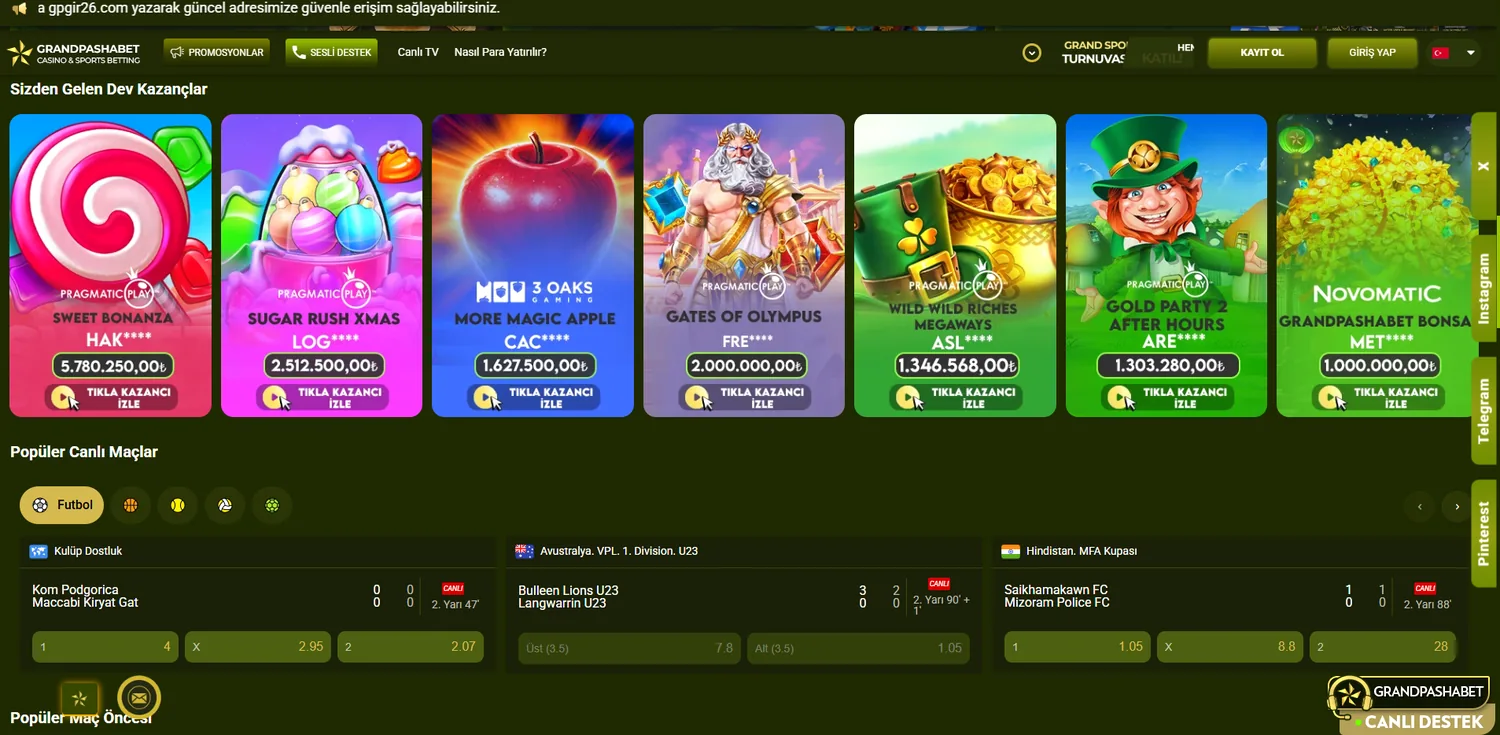This screenshot has width=1500, height=735.
Task: Open the Promosyonlar page
Action: tap(217, 52)
